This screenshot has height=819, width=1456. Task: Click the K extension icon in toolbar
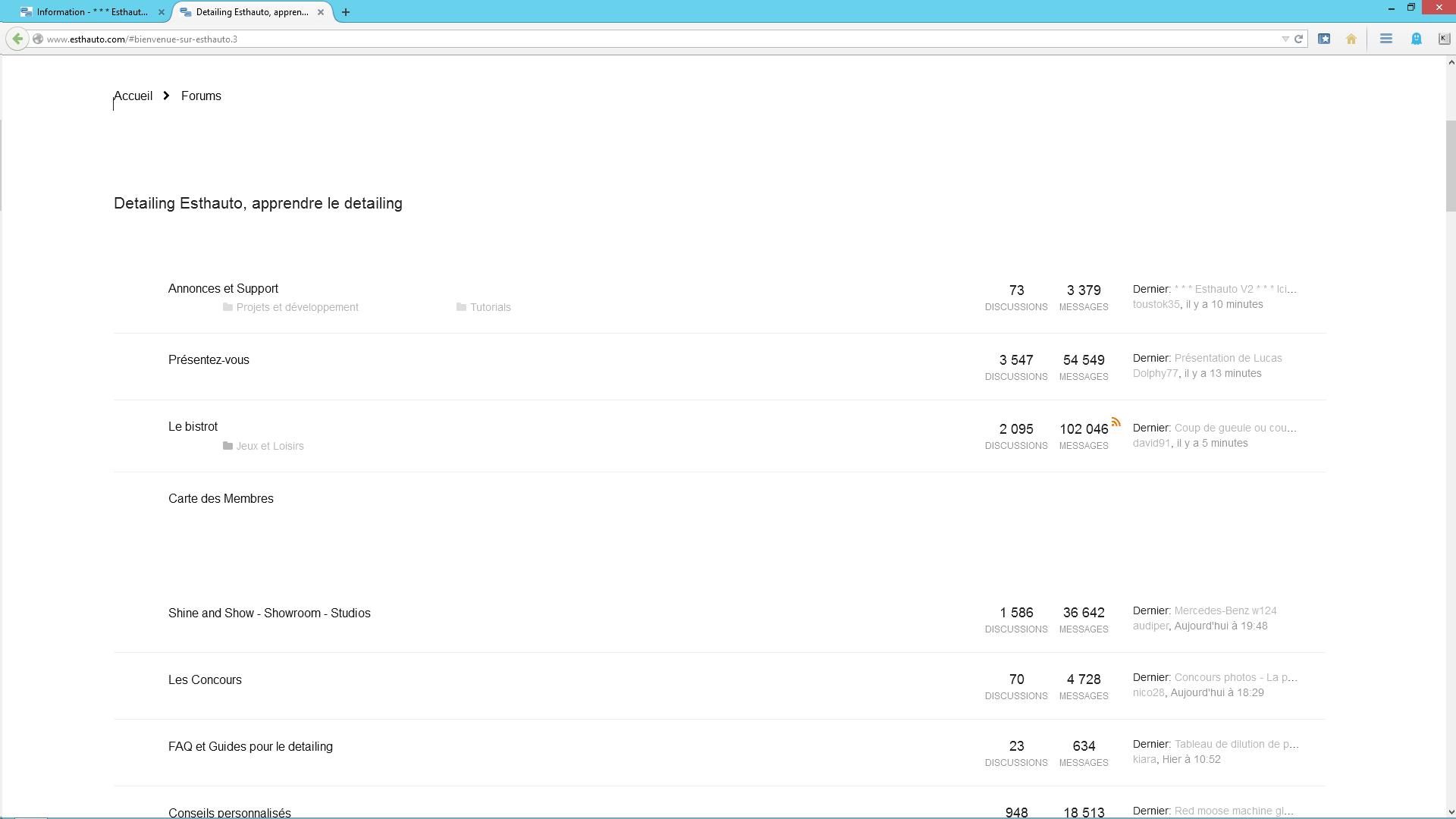[1444, 39]
